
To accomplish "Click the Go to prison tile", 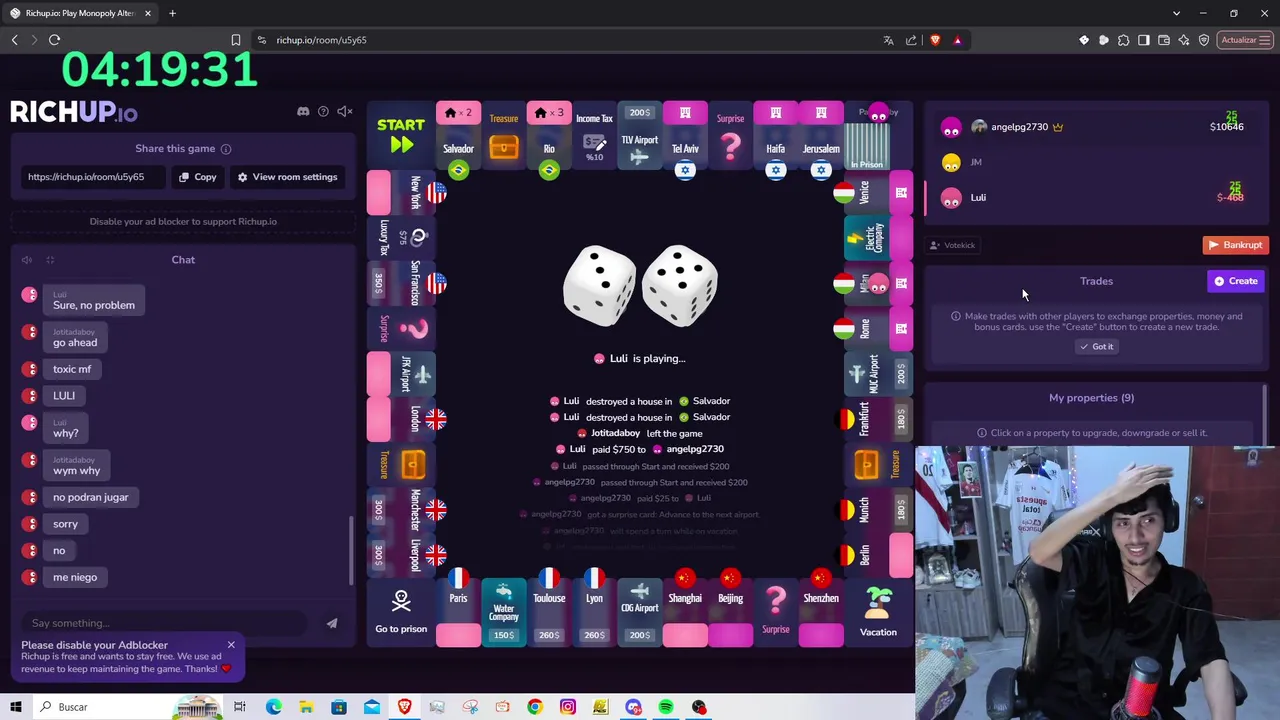I will pos(401,613).
